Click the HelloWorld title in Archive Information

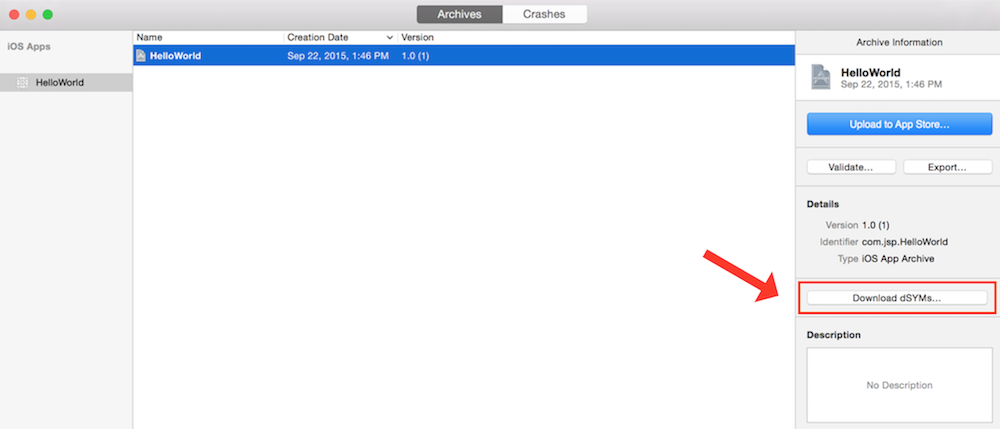tap(871, 73)
